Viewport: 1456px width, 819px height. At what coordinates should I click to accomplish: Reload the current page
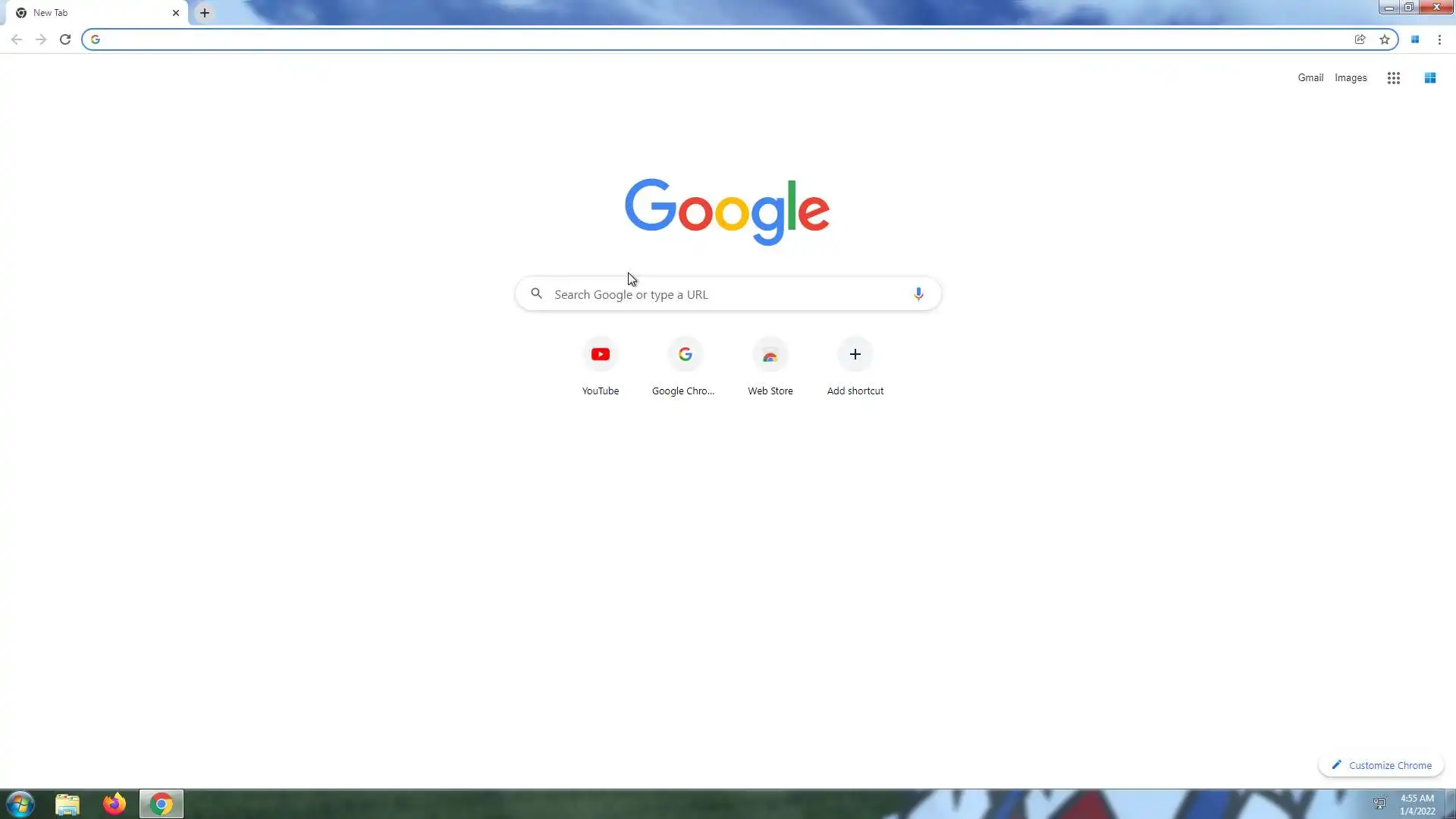pos(65,39)
